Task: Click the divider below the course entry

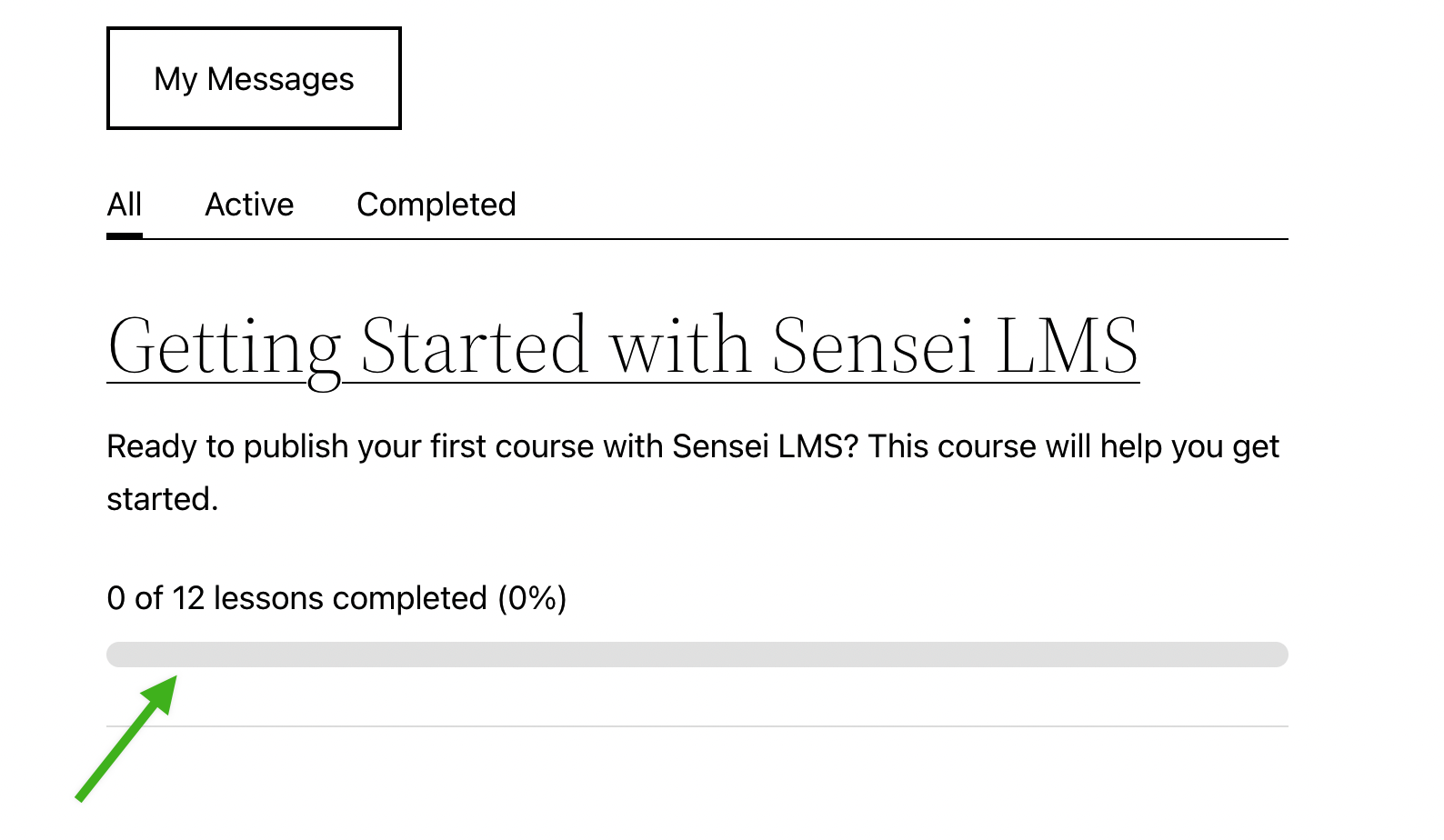Action: click(697, 725)
